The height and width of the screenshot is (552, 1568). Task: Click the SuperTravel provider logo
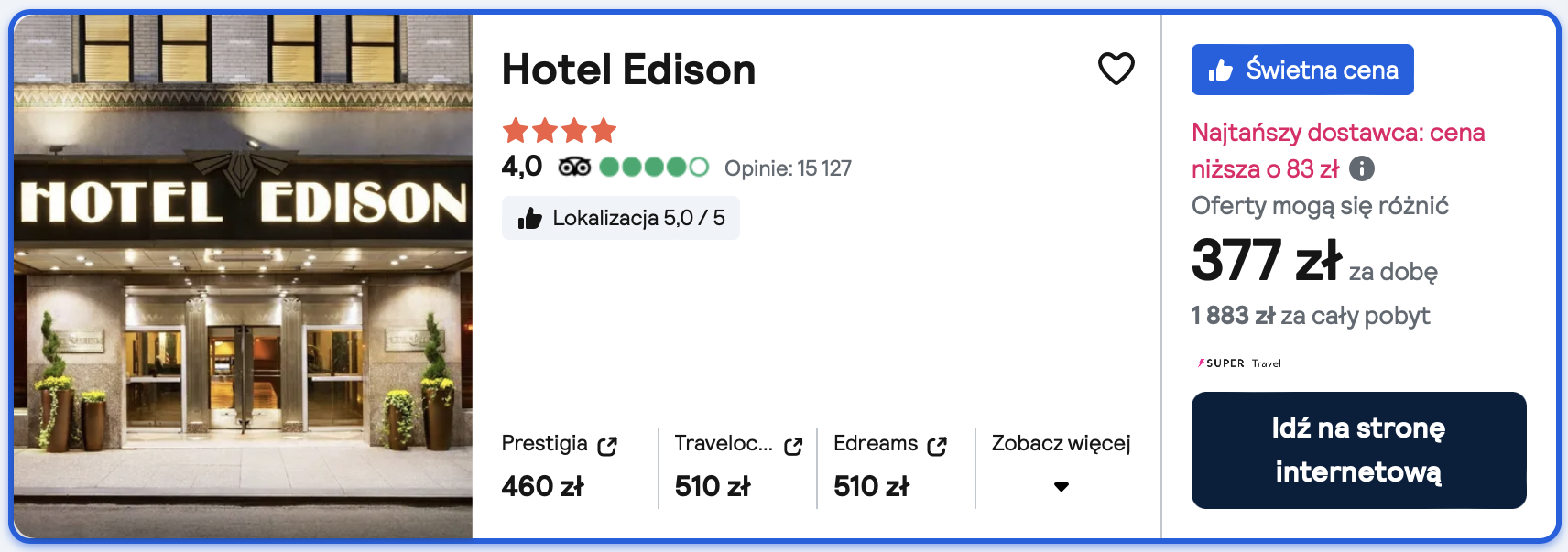click(1239, 363)
